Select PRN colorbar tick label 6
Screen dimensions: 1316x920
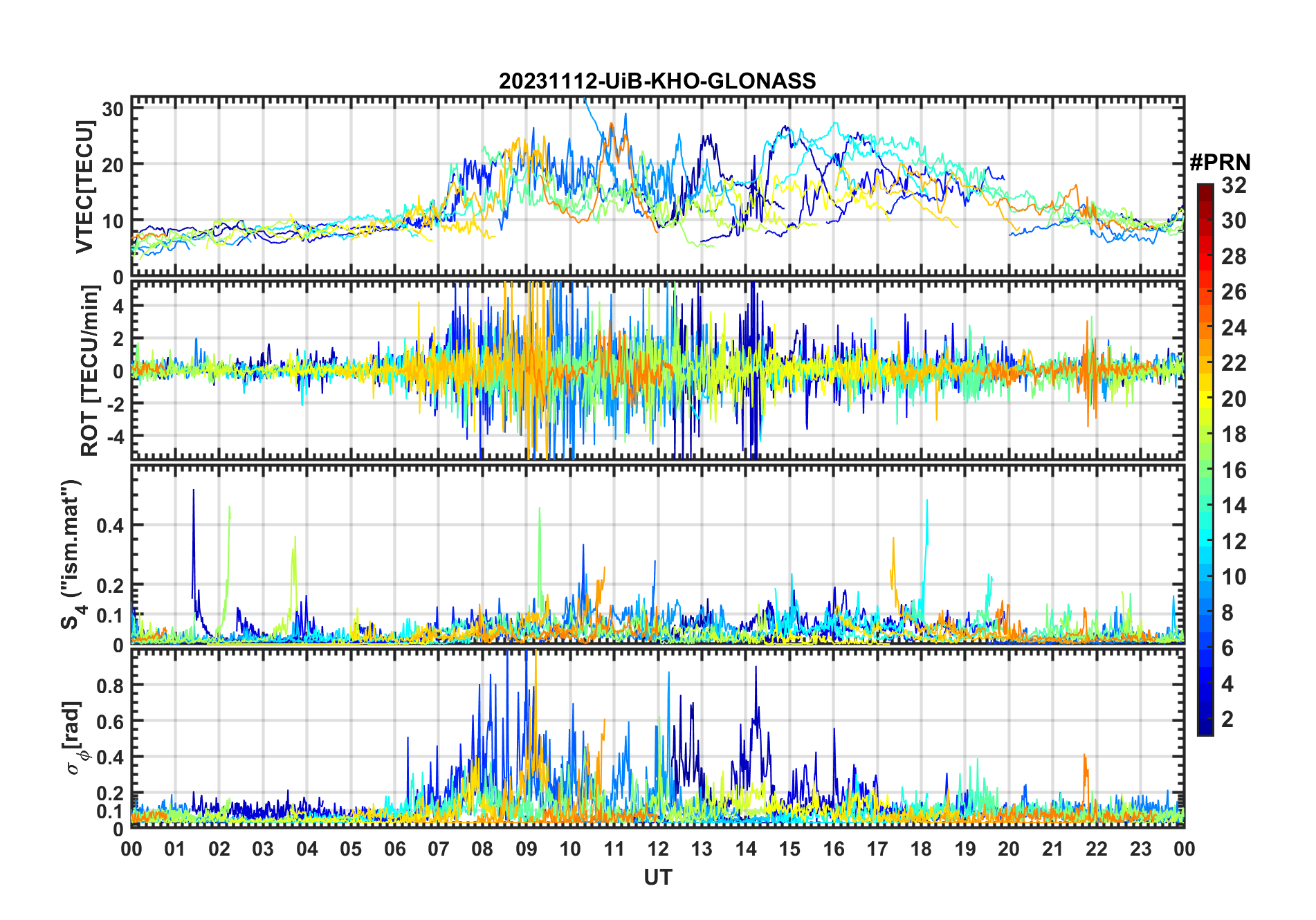1227,648
